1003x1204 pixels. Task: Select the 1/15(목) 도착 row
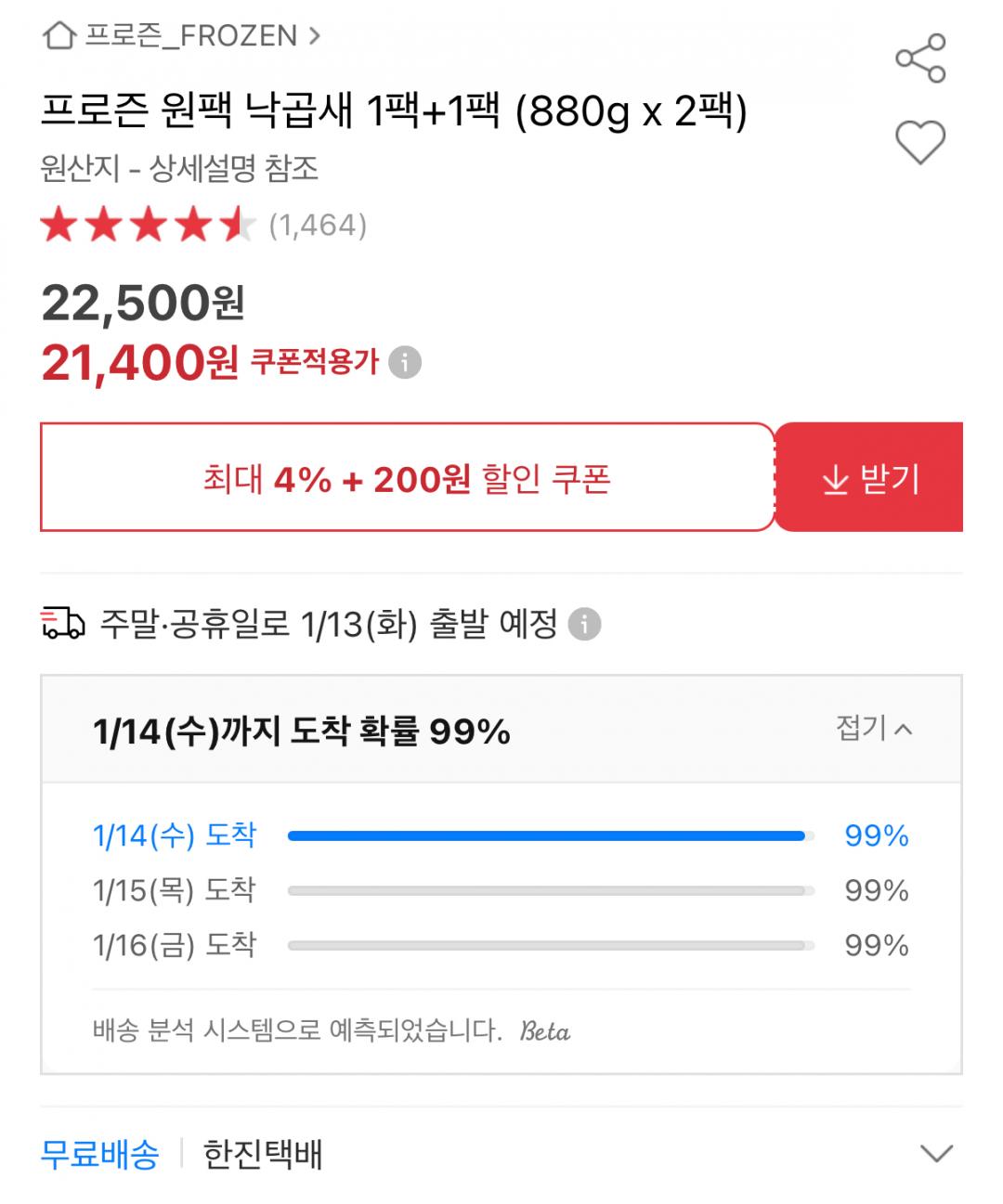175,890
